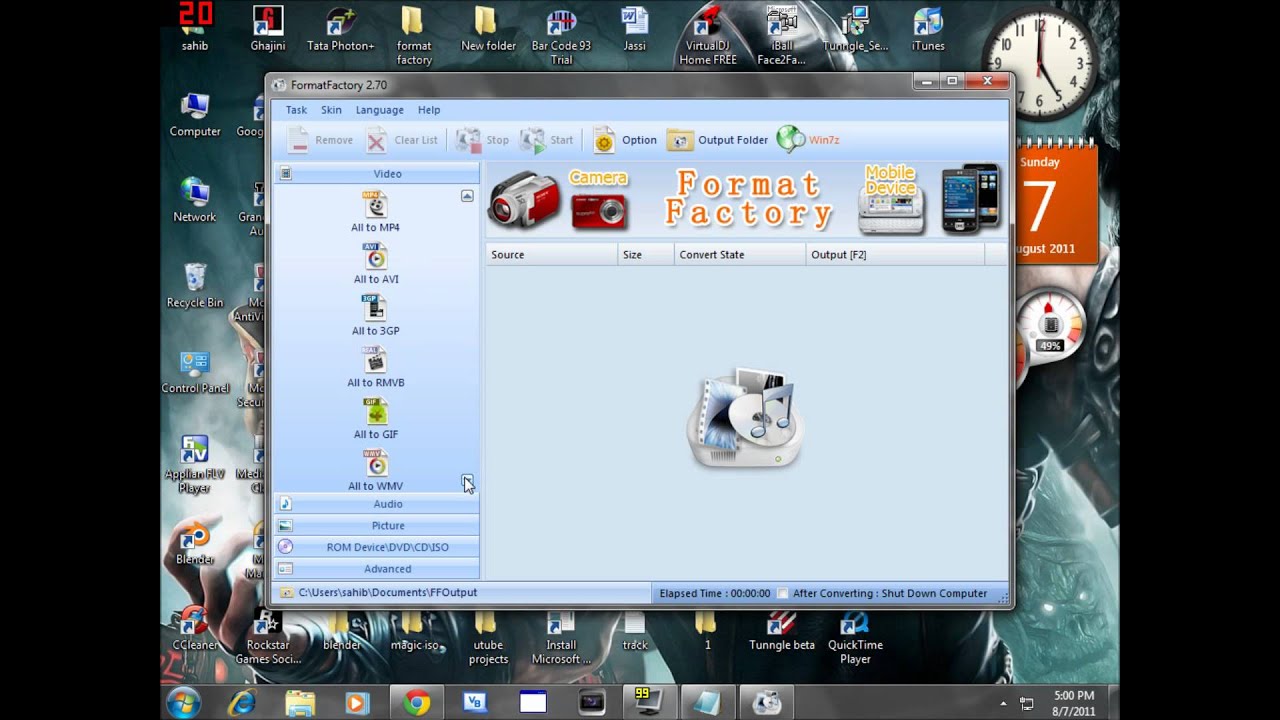Click the red digital camera icon
The image size is (1280, 720).
[599, 210]
